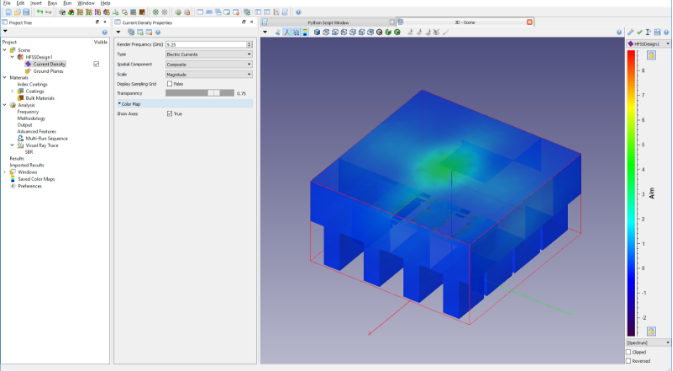Click the blue help icon in main toolbar
The width and height of the screenshot is (673, 371).
pyautogui.click(x=298, y=12)
